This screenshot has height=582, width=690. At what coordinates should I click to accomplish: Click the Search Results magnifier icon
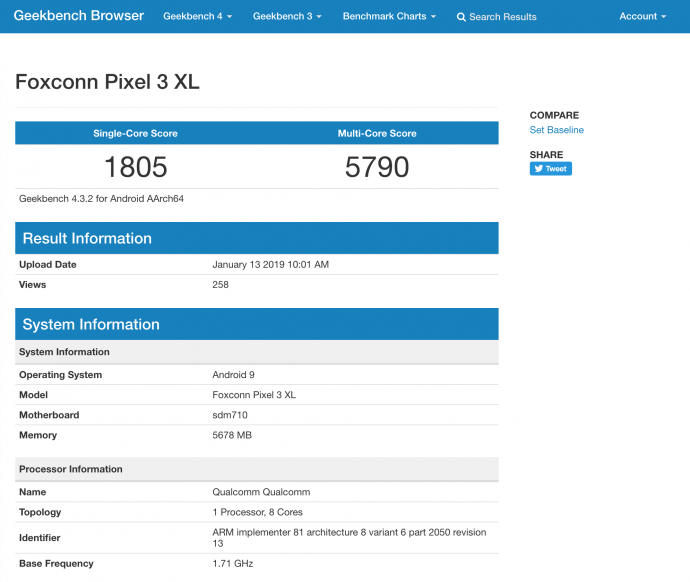click(x=461, y=17)
